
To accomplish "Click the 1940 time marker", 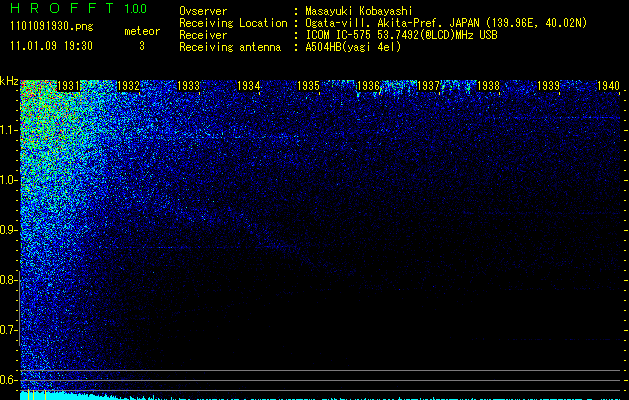I will point(609,86).
